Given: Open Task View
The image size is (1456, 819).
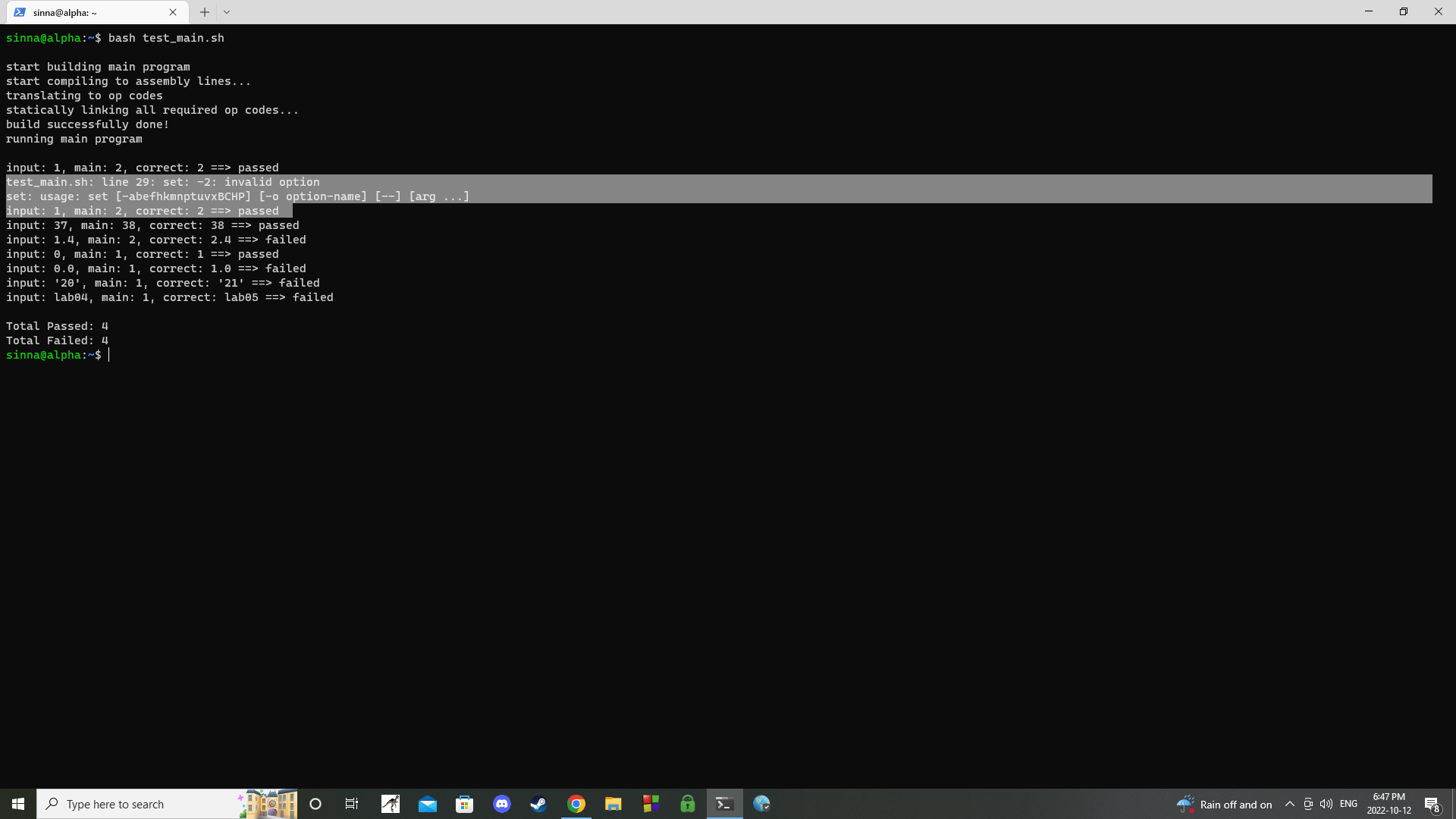Looking at the screenshot, I should [x=352, y=804].
